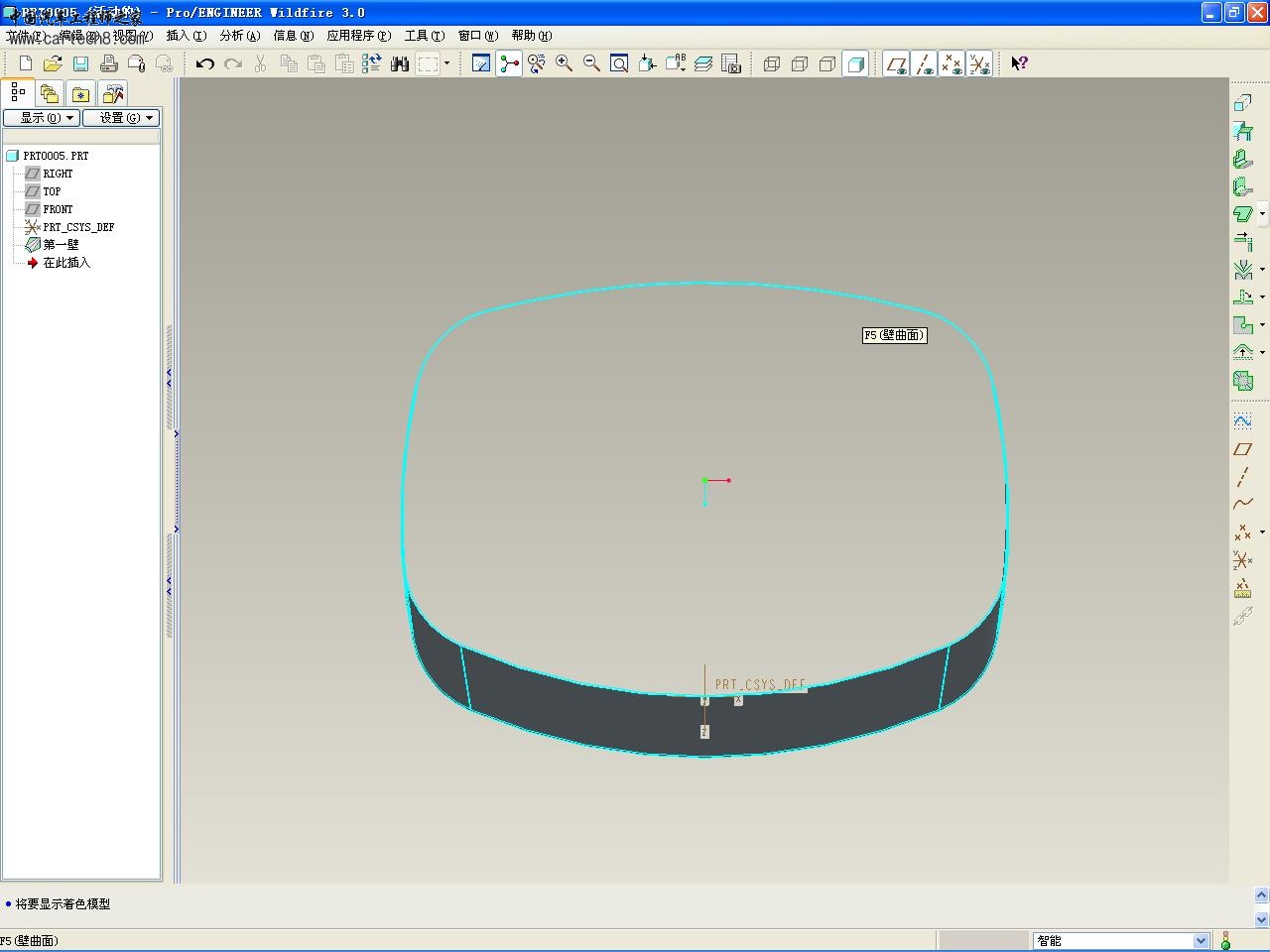Select the datum plane tool icon

coord(1242,449)
